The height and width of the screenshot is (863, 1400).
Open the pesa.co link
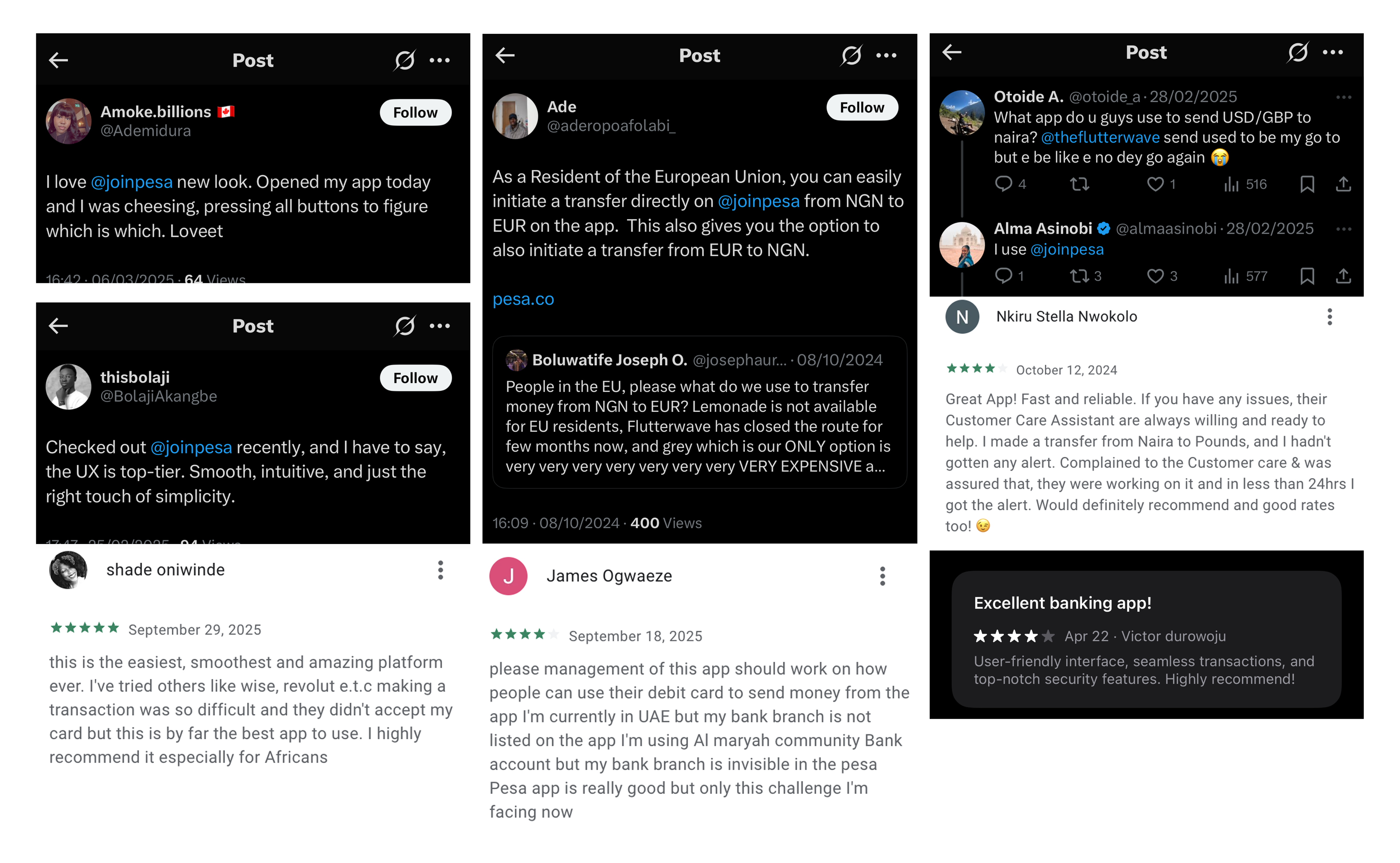pos(523,299)
